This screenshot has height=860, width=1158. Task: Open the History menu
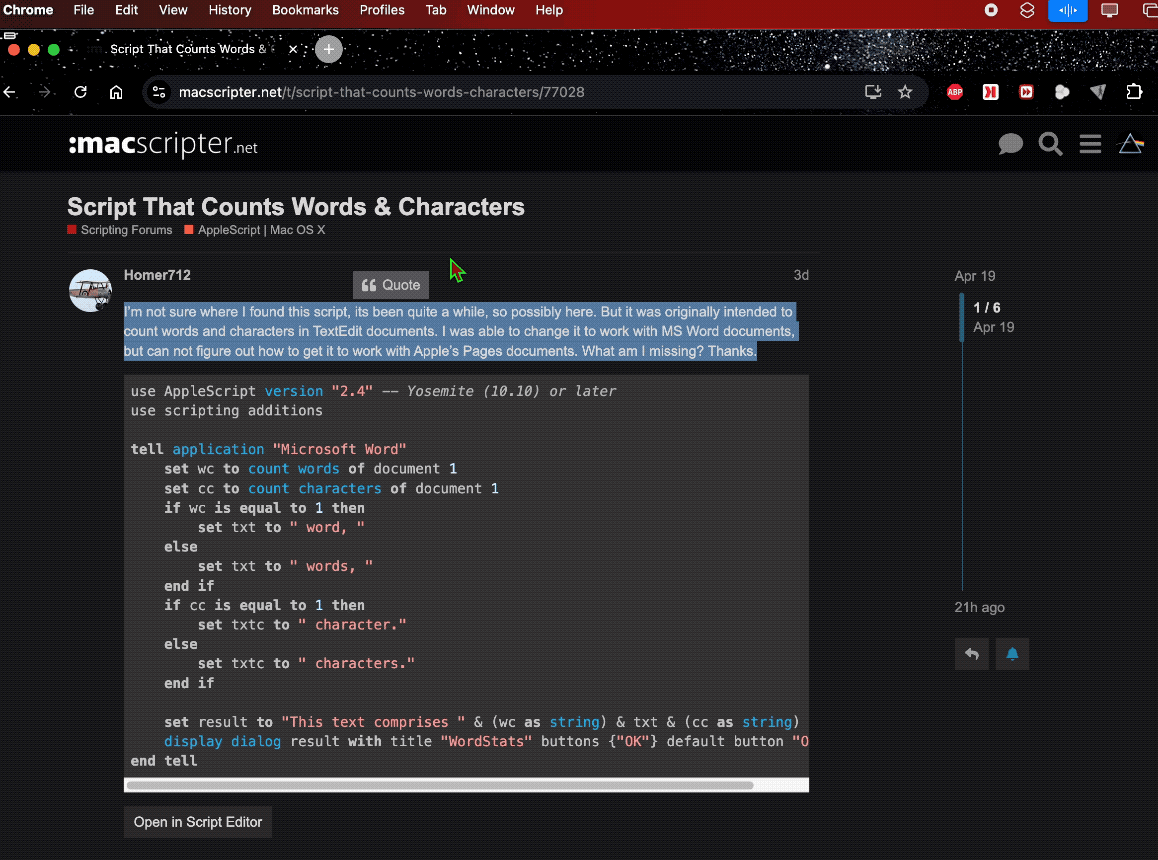click(x=230, y=10)
